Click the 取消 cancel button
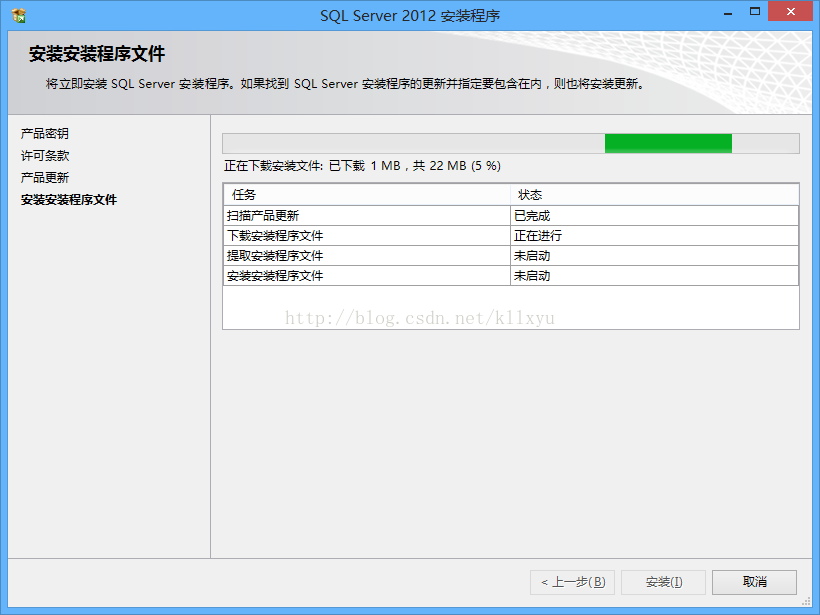The height and width of the screenshot is (615, 820). [754, 582]
